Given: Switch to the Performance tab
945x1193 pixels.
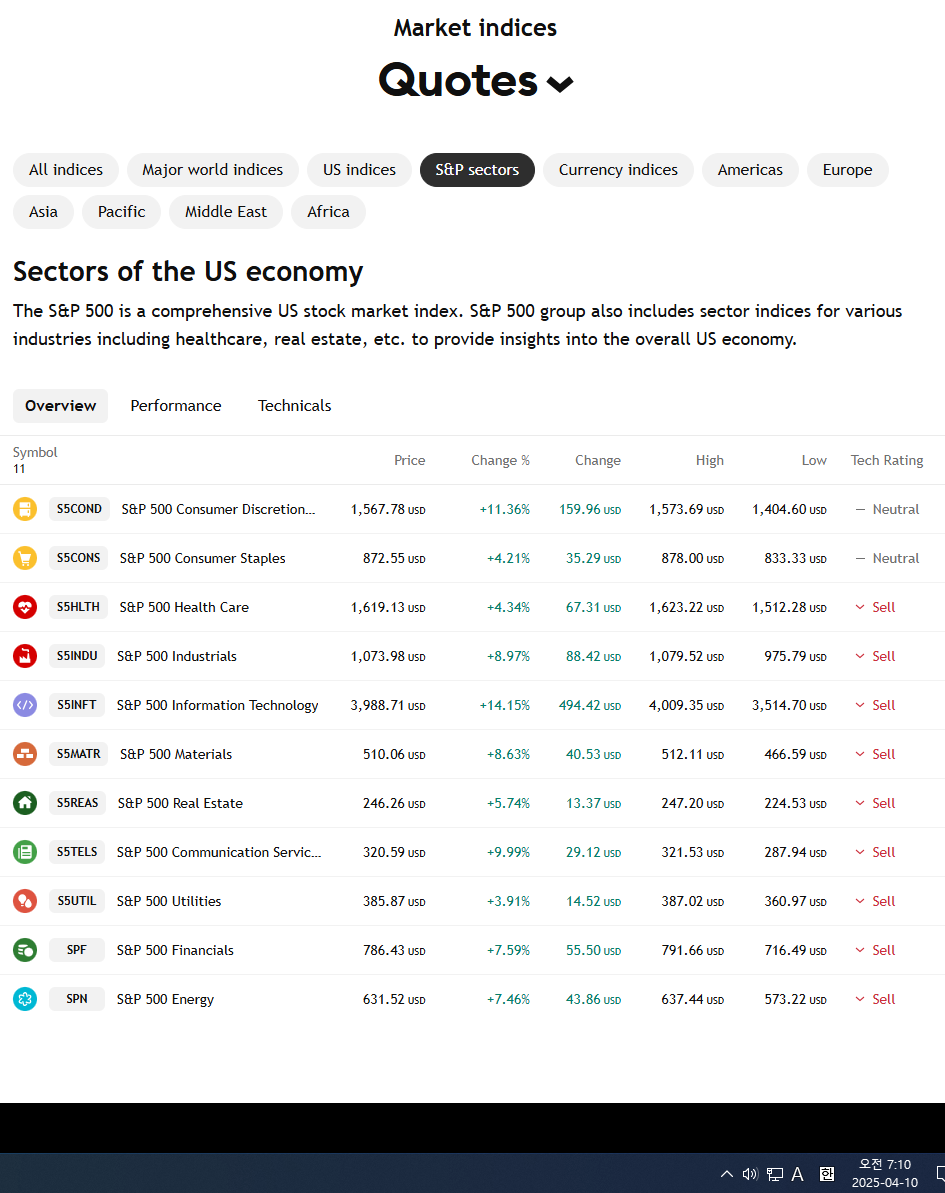Looking at the screenshot, I should pos(176,406).
